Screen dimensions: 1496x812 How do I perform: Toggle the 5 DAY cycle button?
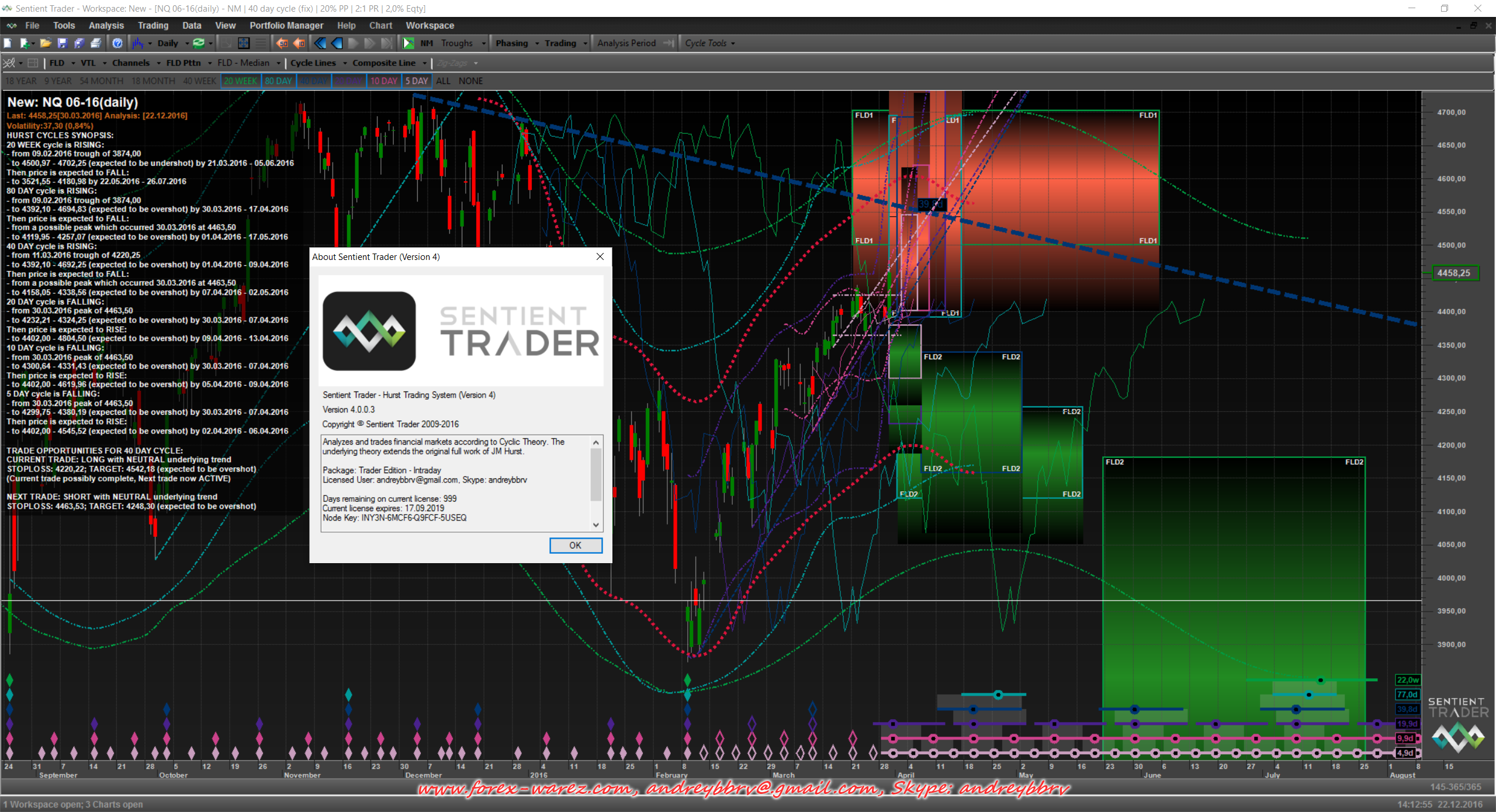click(417, 81)
